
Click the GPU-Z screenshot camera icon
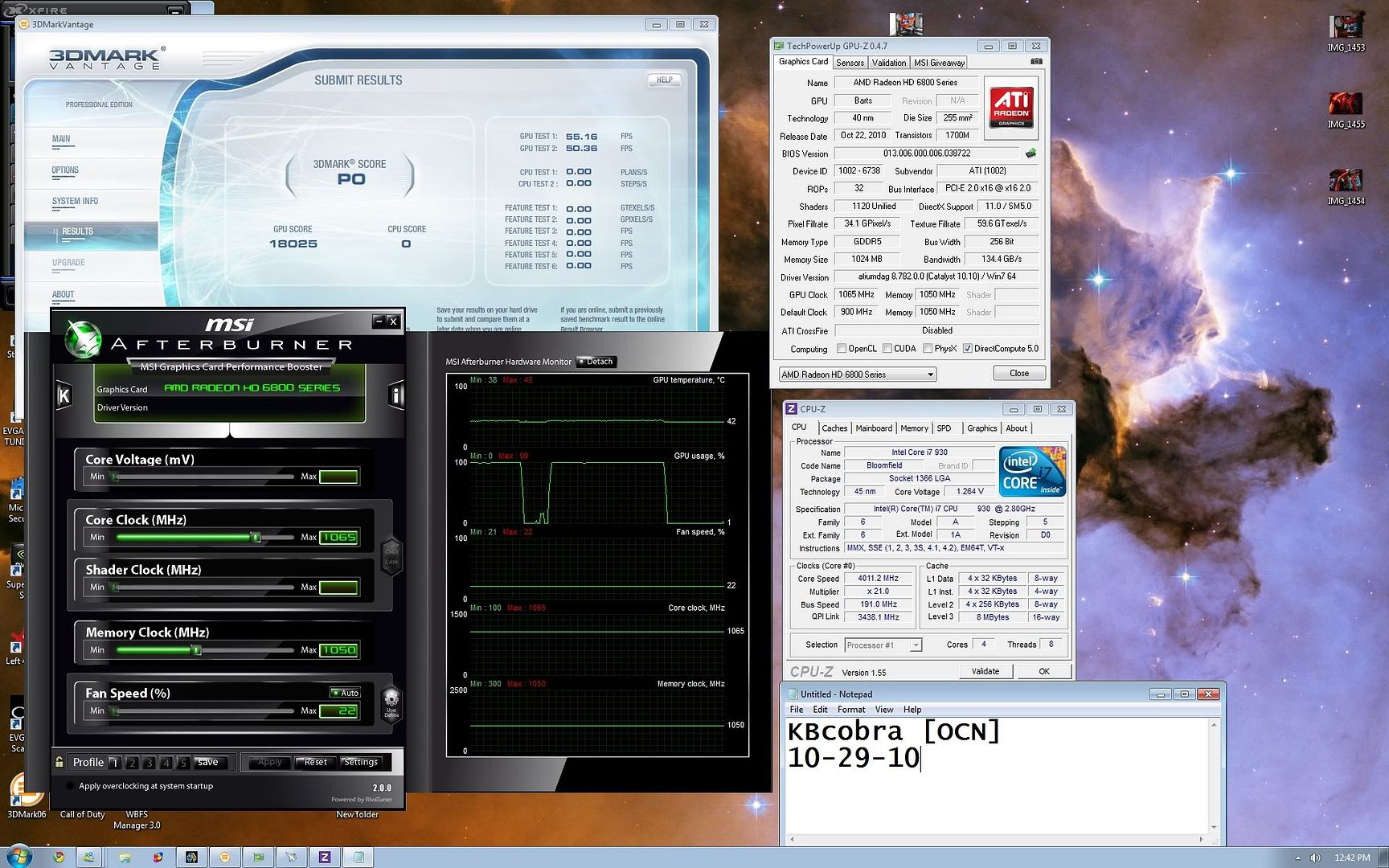(x=1036, y=62)
